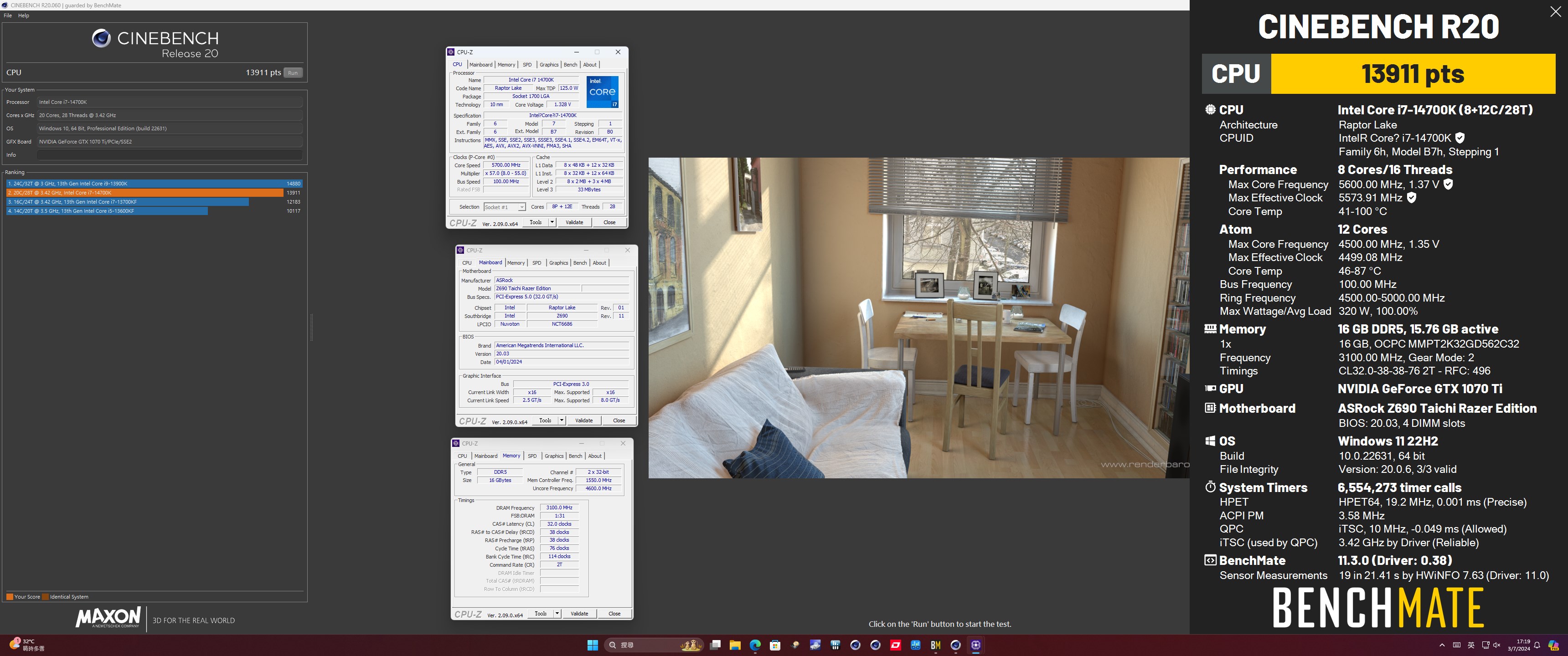Click Core Speed value 5700.00 MHz
Image resolution: width=1568 pixels, height=656 pixels.
[506, 165]
